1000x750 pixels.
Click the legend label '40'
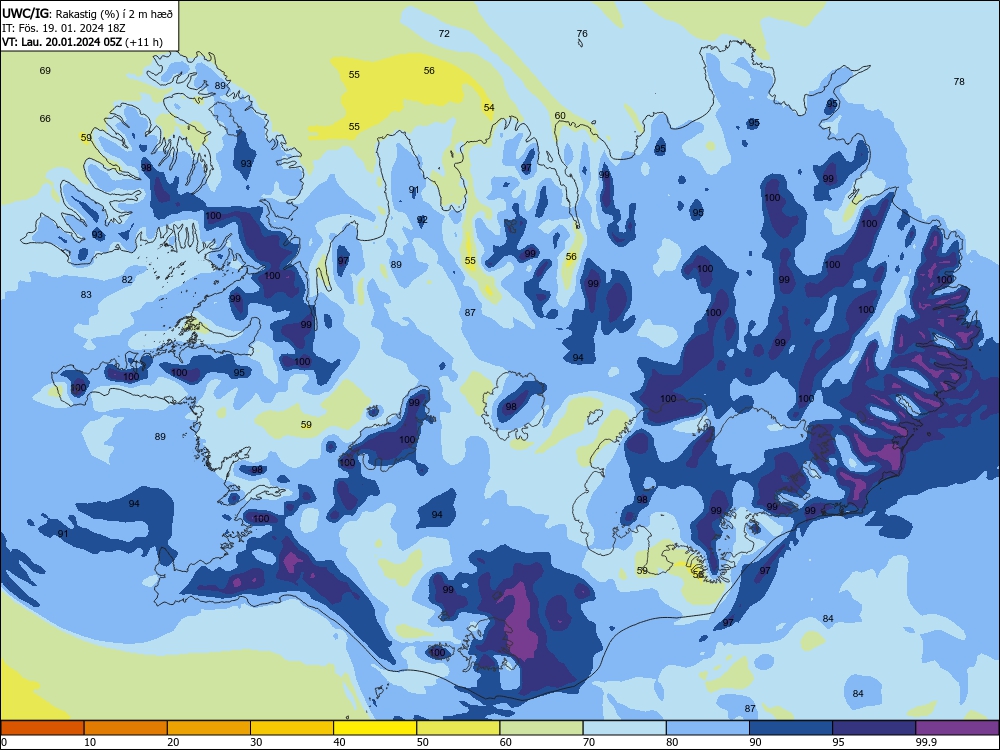coord(339,742)
